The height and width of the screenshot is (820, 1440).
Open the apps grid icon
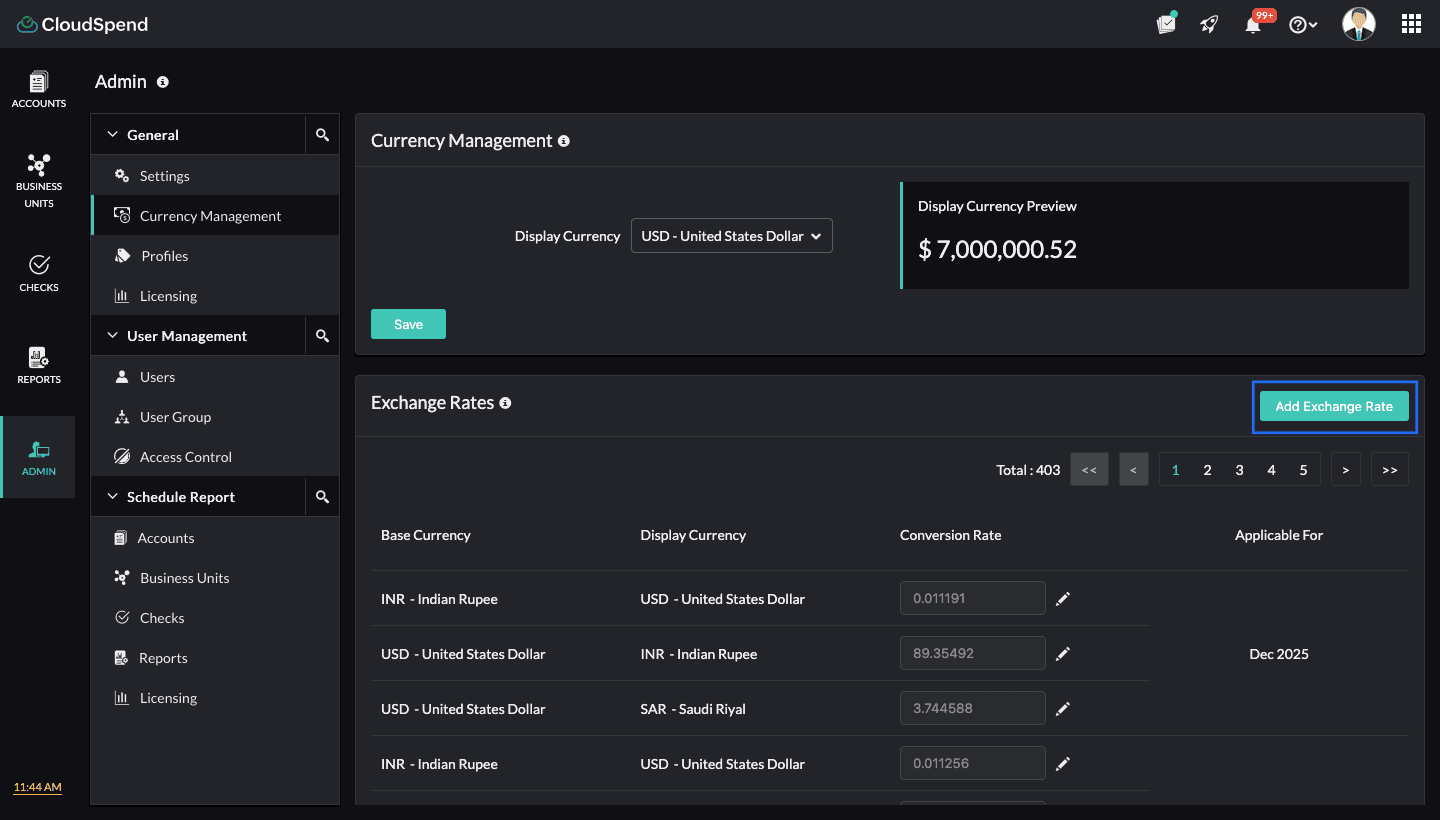[1411, 23]
